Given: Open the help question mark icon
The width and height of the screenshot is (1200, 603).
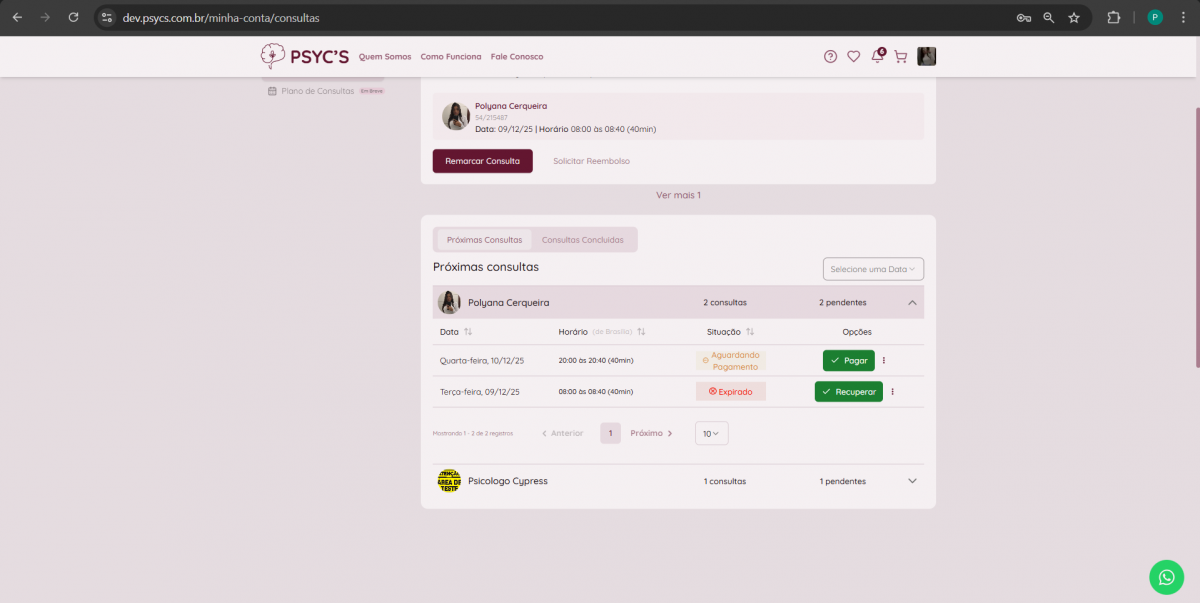Looking at the screenshot, I should pyautogui.click(x=830, y=57).
